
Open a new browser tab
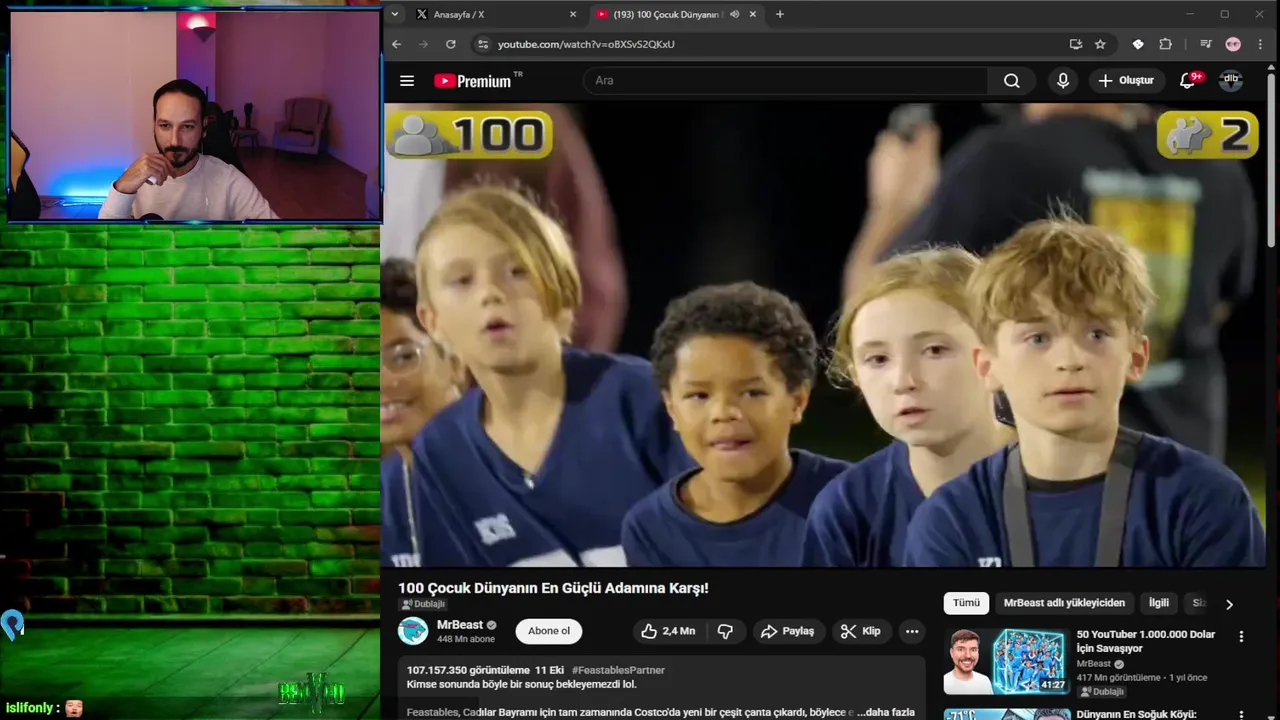[x=780, y=14]
